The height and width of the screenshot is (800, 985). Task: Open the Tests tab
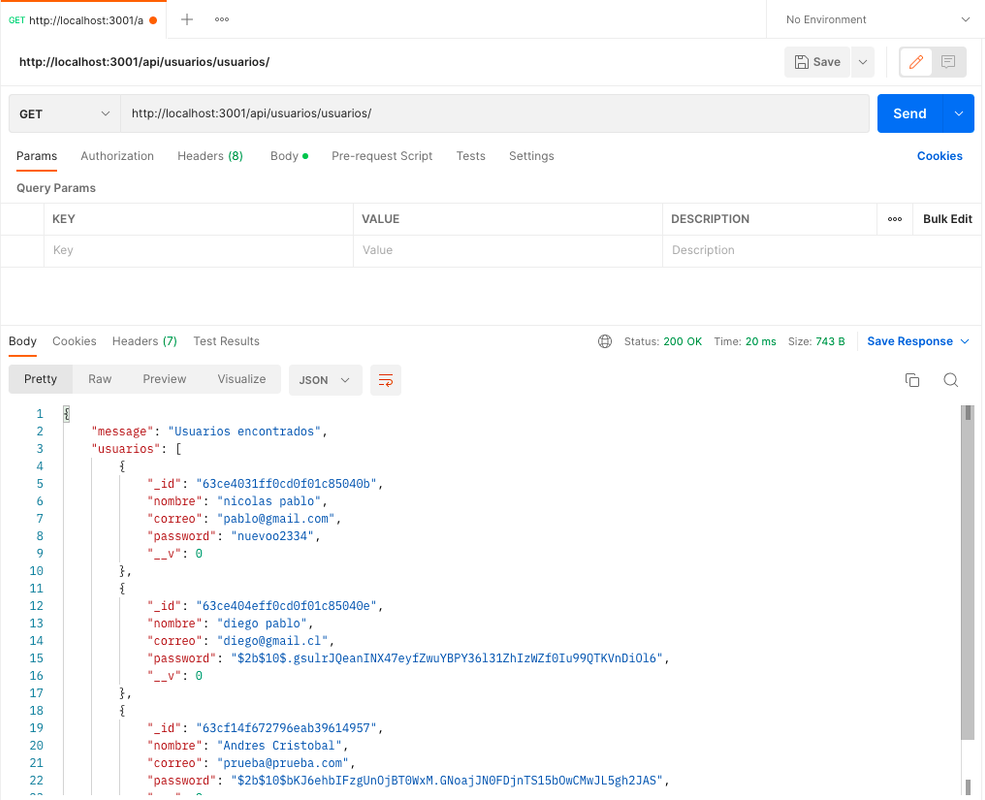point(471,156)
